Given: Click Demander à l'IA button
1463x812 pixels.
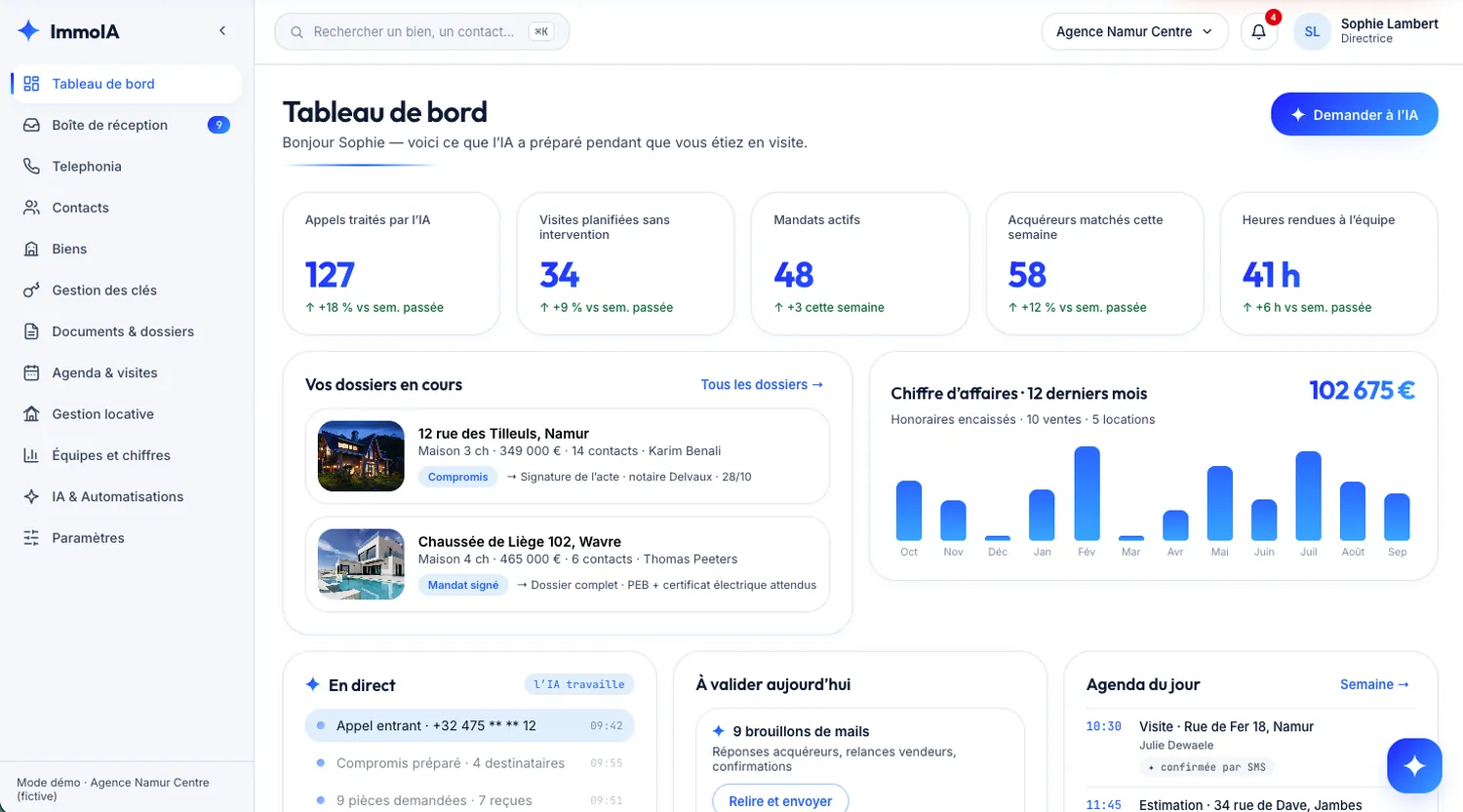Looking at the screenshot, I should point(1354,114).
